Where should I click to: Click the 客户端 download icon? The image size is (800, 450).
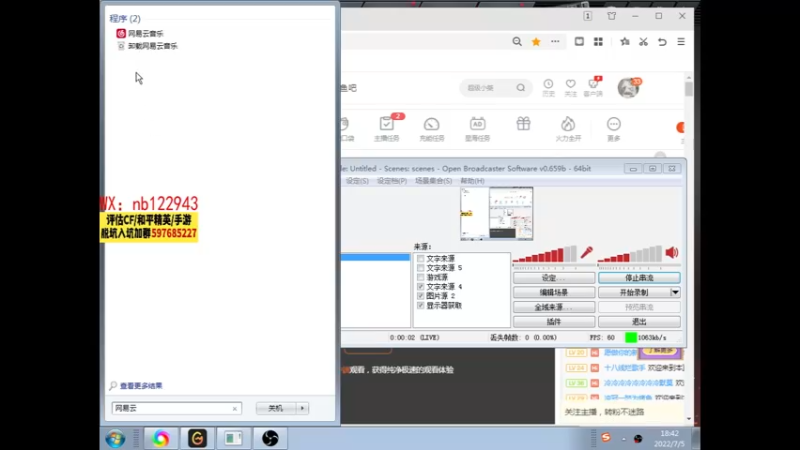point(593,87)
